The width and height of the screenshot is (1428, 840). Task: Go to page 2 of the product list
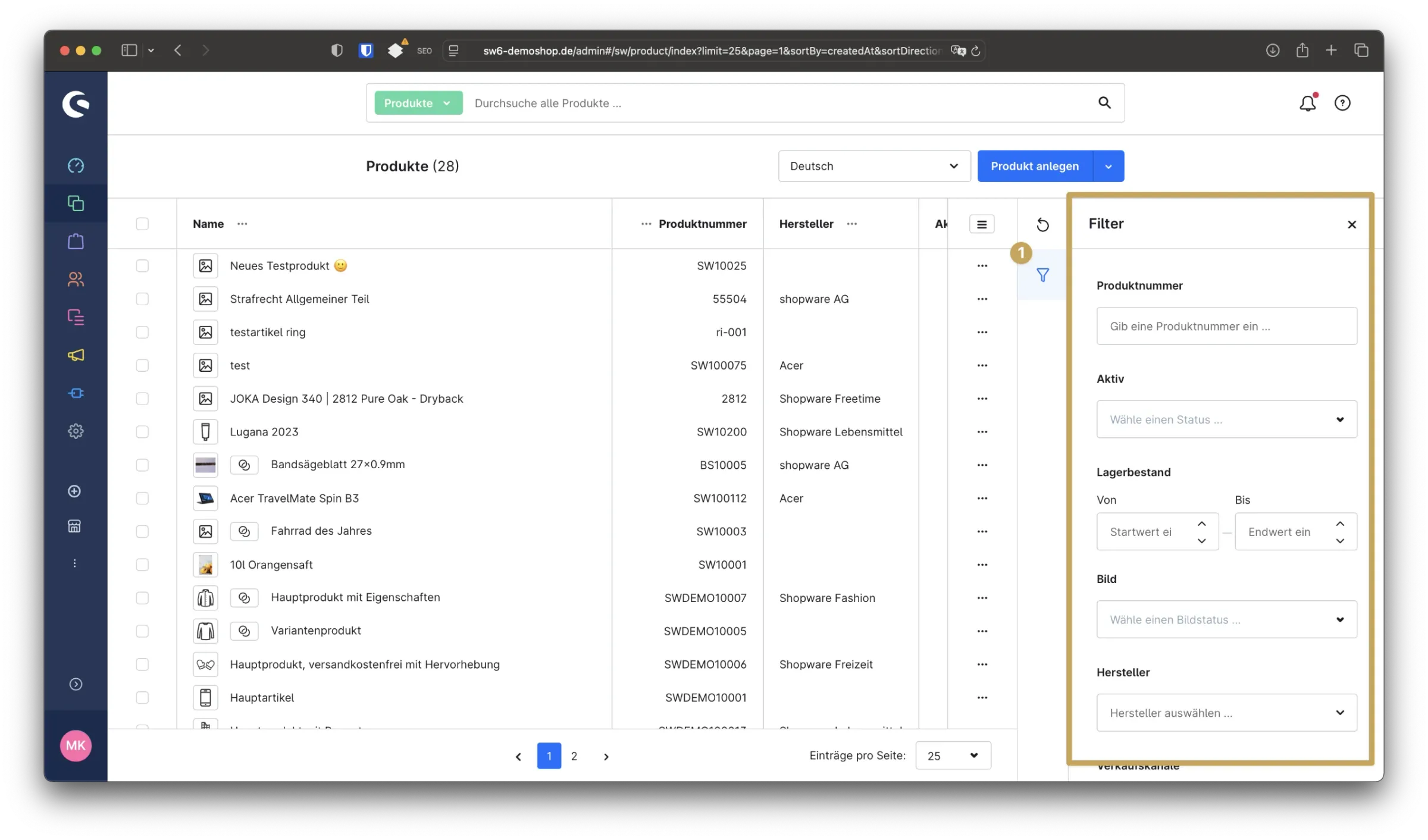(x=574, y=756)
